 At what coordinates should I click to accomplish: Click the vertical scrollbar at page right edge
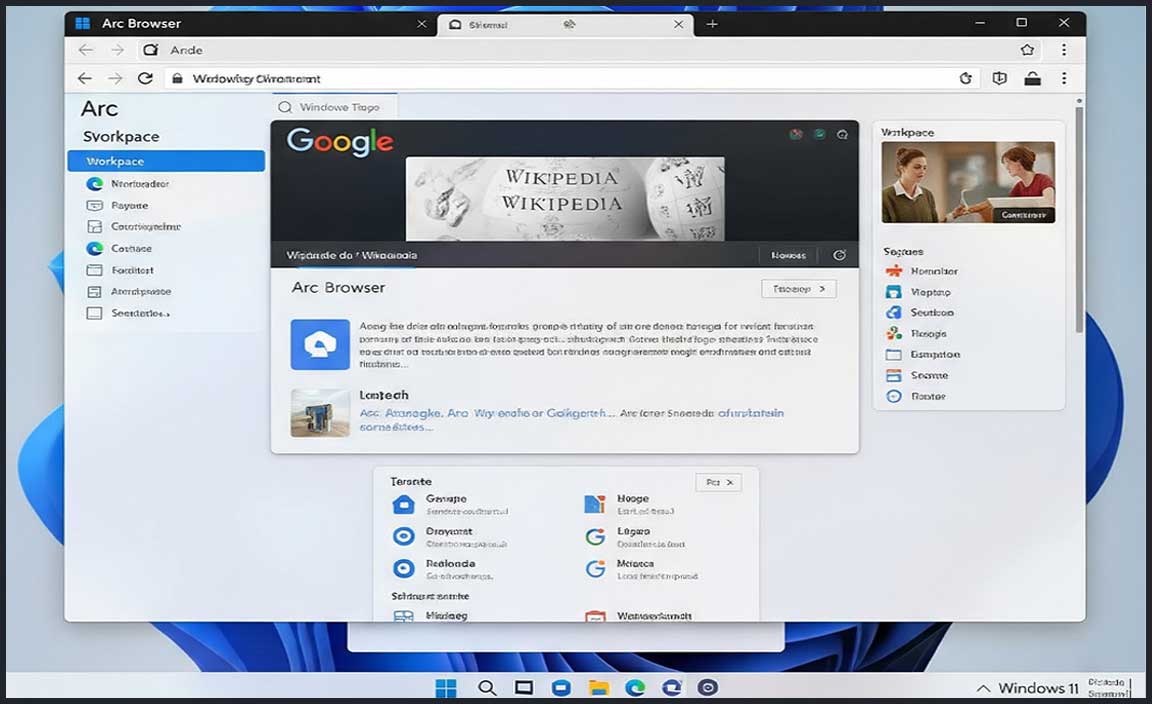[x=1079, y=220]
